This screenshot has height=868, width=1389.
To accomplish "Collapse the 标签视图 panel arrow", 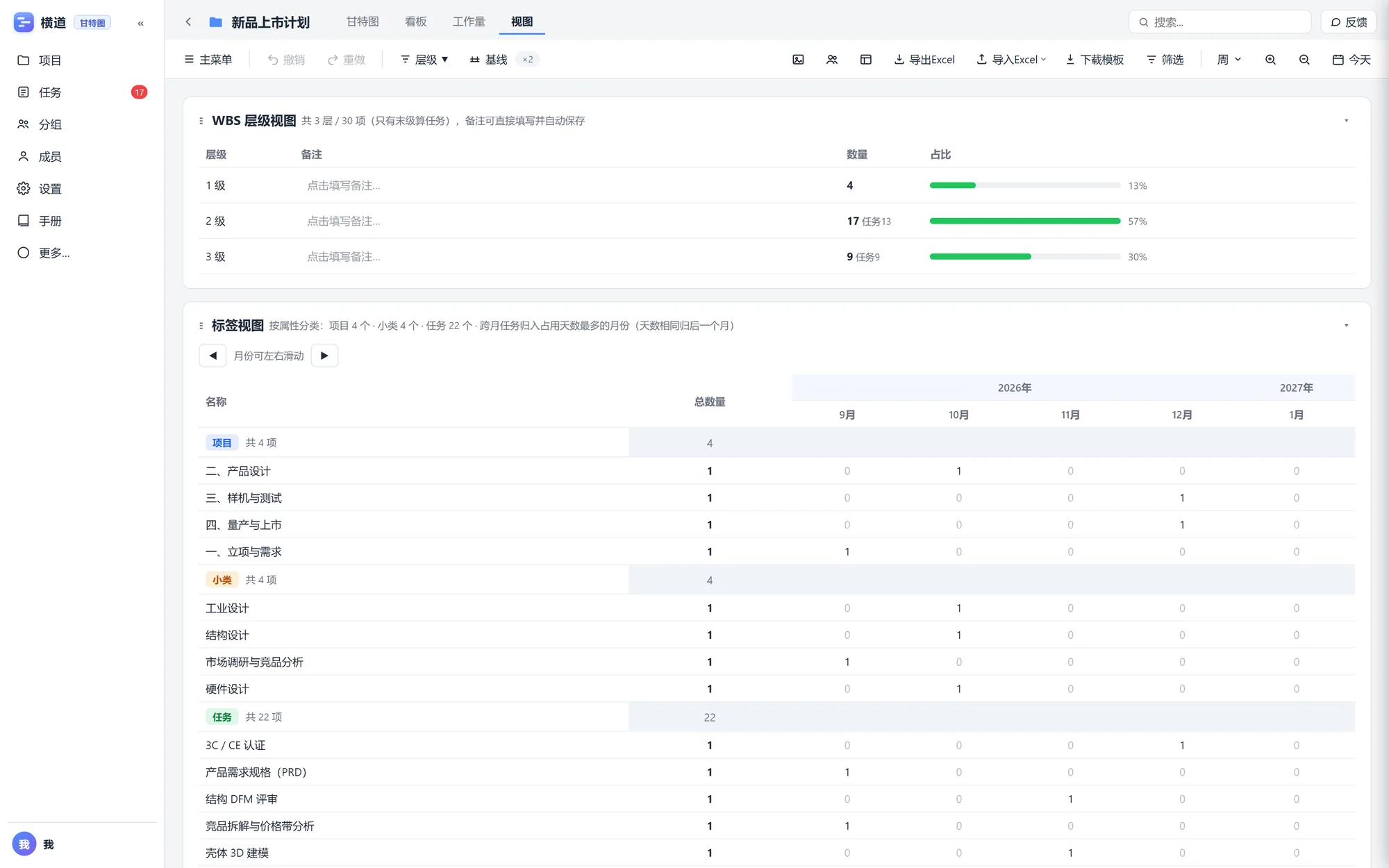I will (x=1346, y=326).
